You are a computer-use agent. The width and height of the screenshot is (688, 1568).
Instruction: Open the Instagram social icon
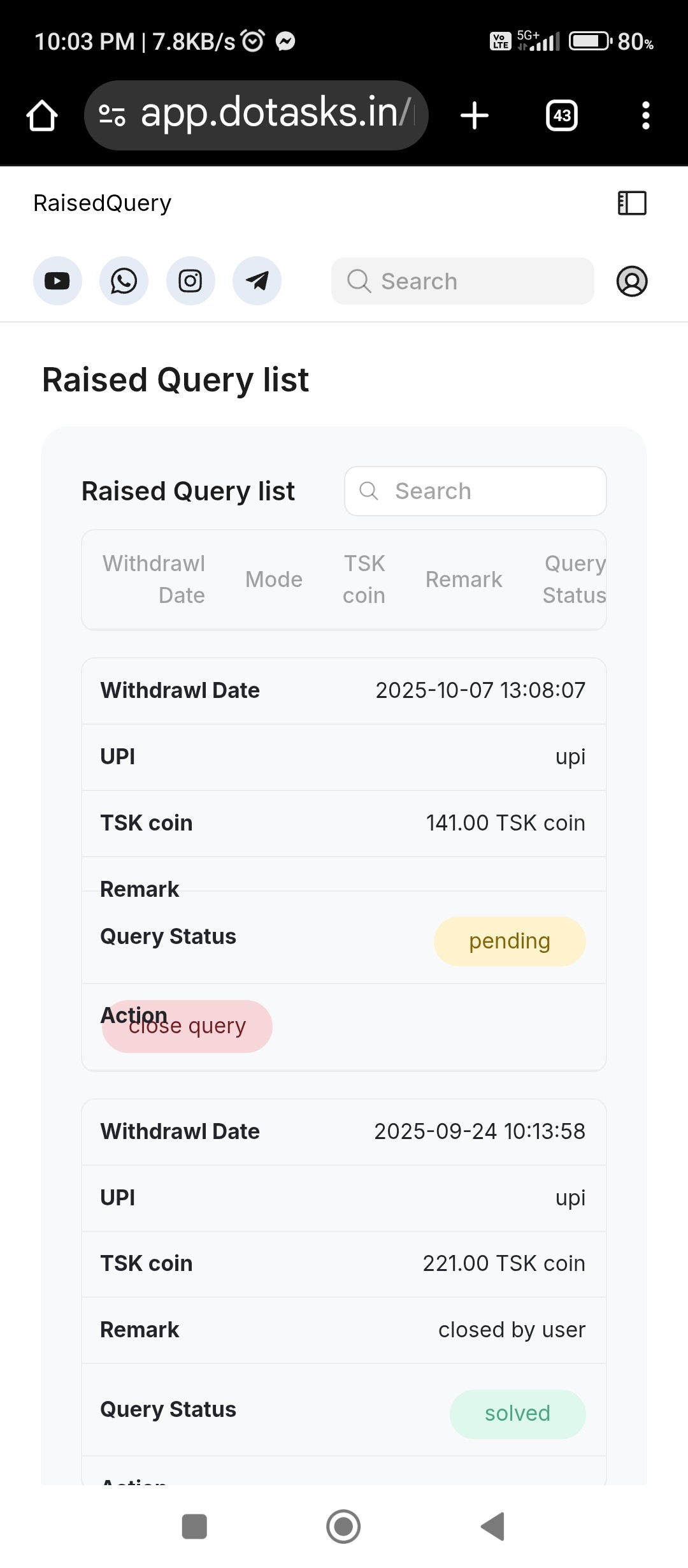click(x=190, y=281)
